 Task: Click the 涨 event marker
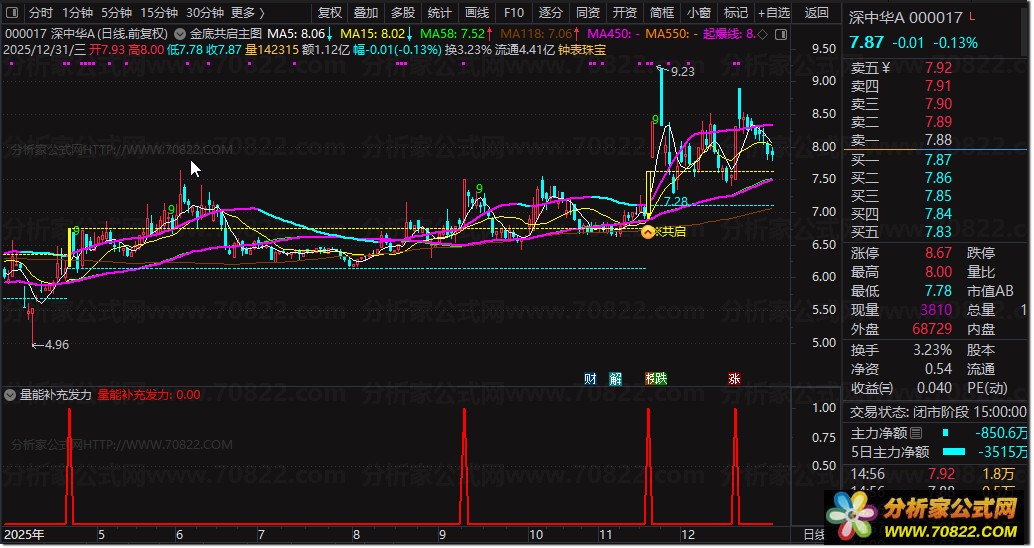[x=735, y=378]
